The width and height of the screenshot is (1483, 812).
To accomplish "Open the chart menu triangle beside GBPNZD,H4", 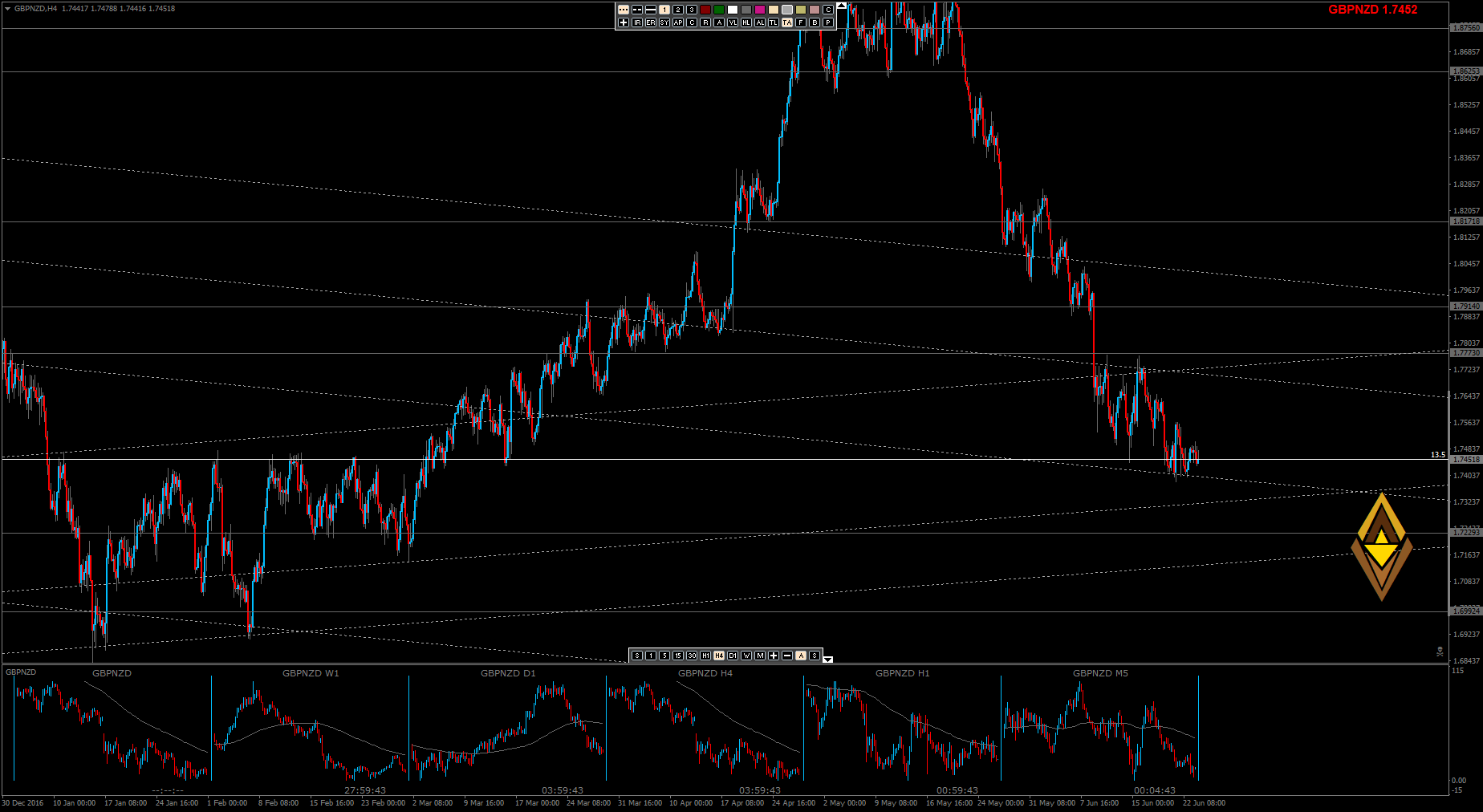I will pyautogui.click(x=7, y=9).
